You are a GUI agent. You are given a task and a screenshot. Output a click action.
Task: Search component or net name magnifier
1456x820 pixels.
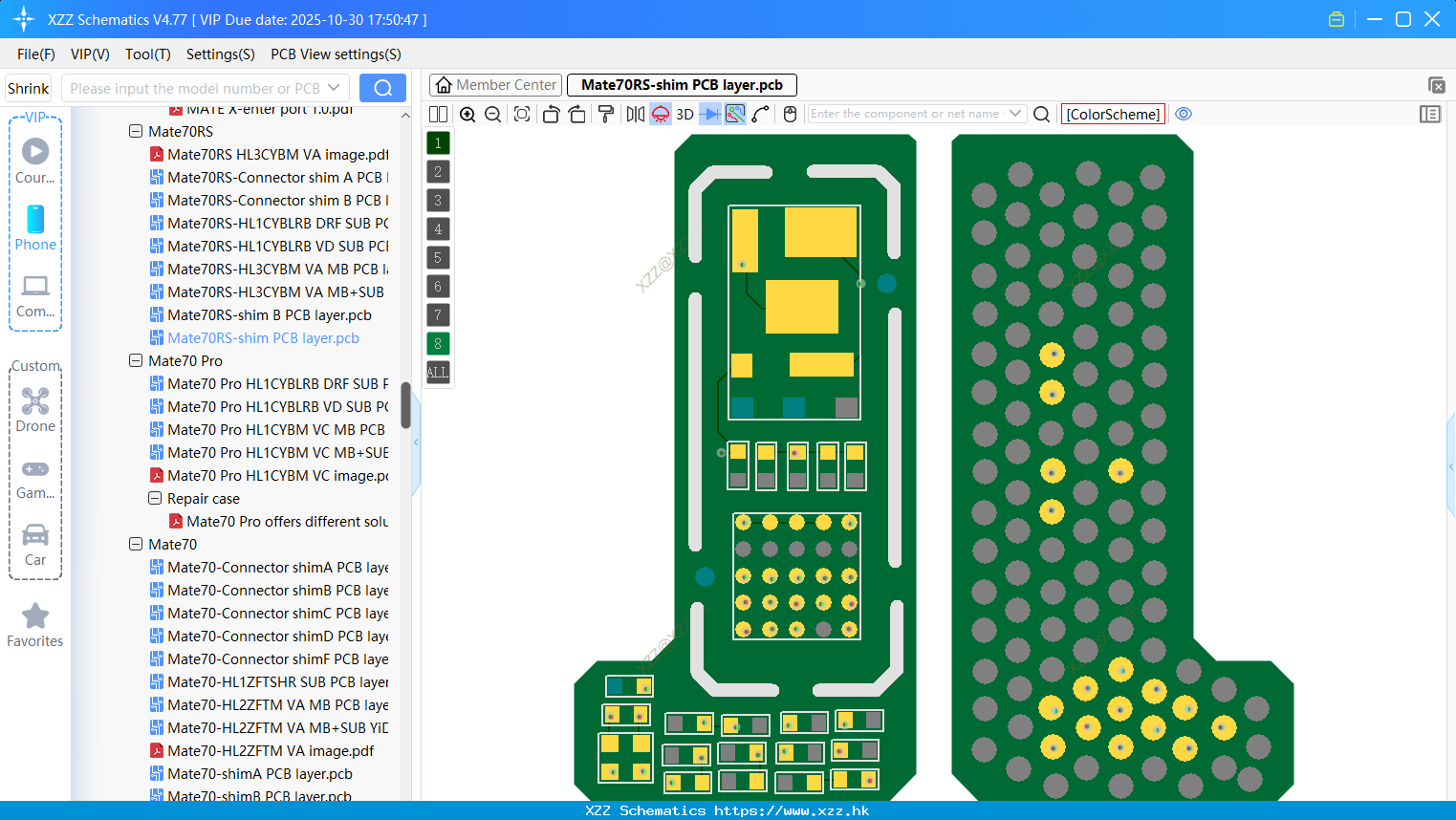click(x=1042, y=114)
